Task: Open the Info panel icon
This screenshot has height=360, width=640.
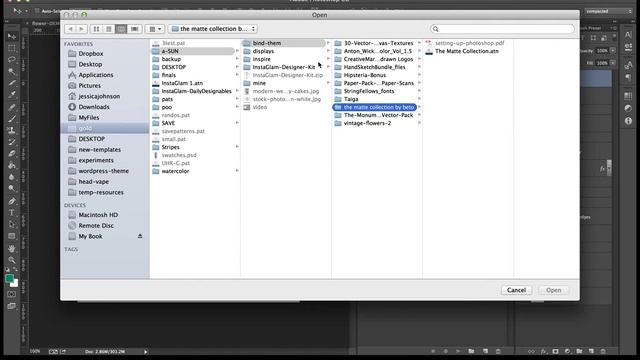Action: 628,121
